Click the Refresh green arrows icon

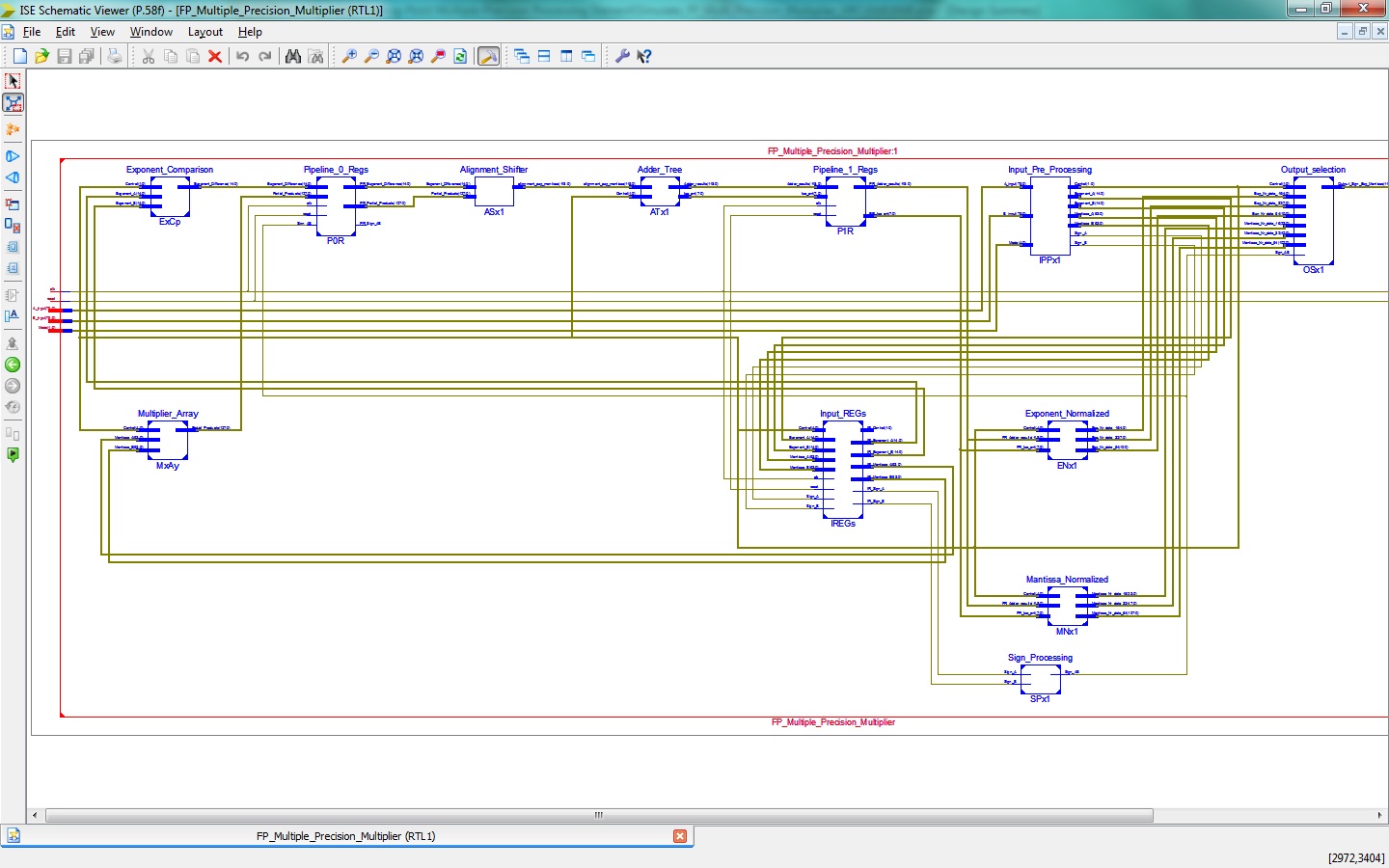pyautogui.click(x=460, y=57)
